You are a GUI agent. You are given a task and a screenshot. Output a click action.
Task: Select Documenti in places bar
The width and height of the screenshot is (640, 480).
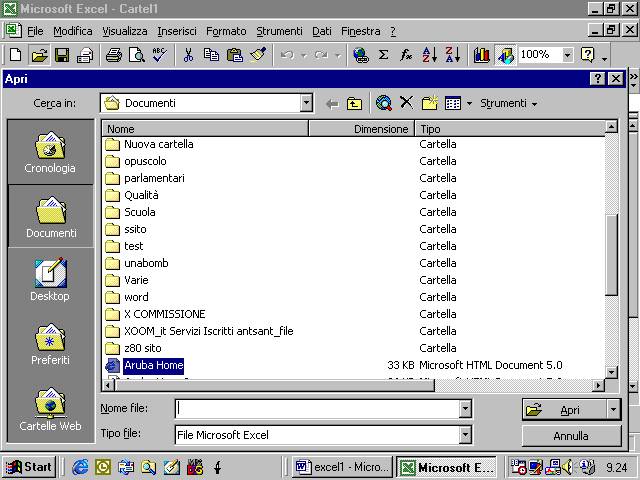tap(51, 217)
